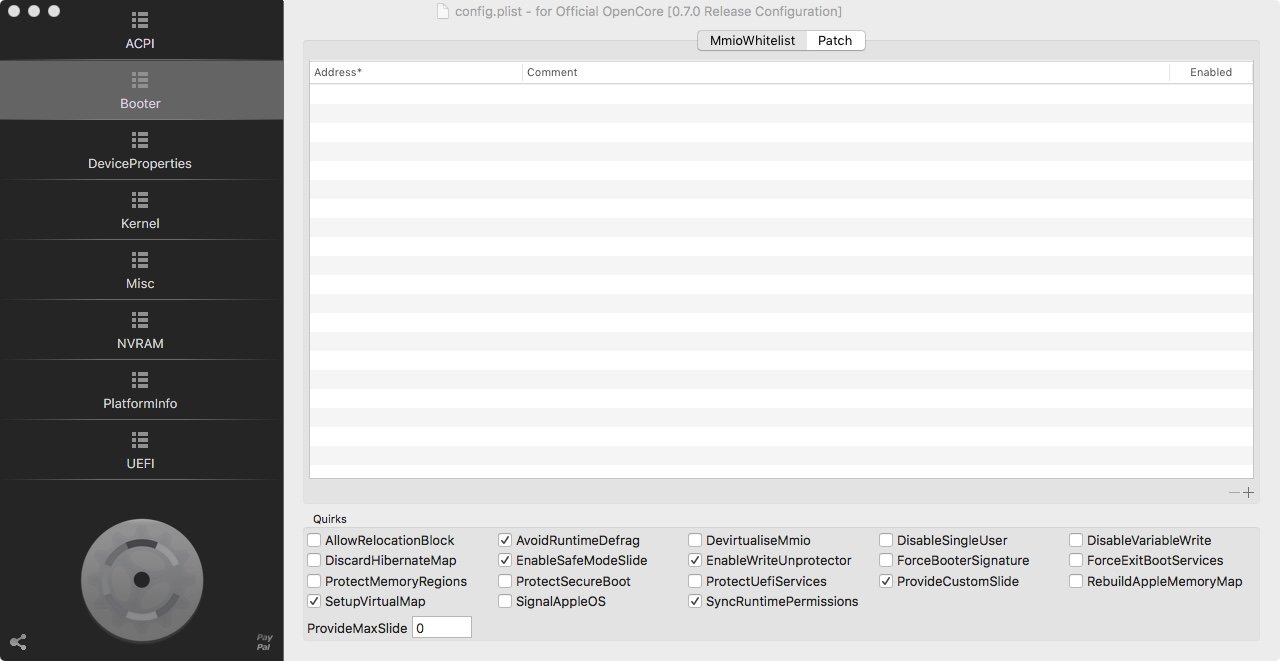Viewport: 1280px width, 661px height.
Task: Enable DevirtualiseMmio quirk
Action: click(696, 540)
